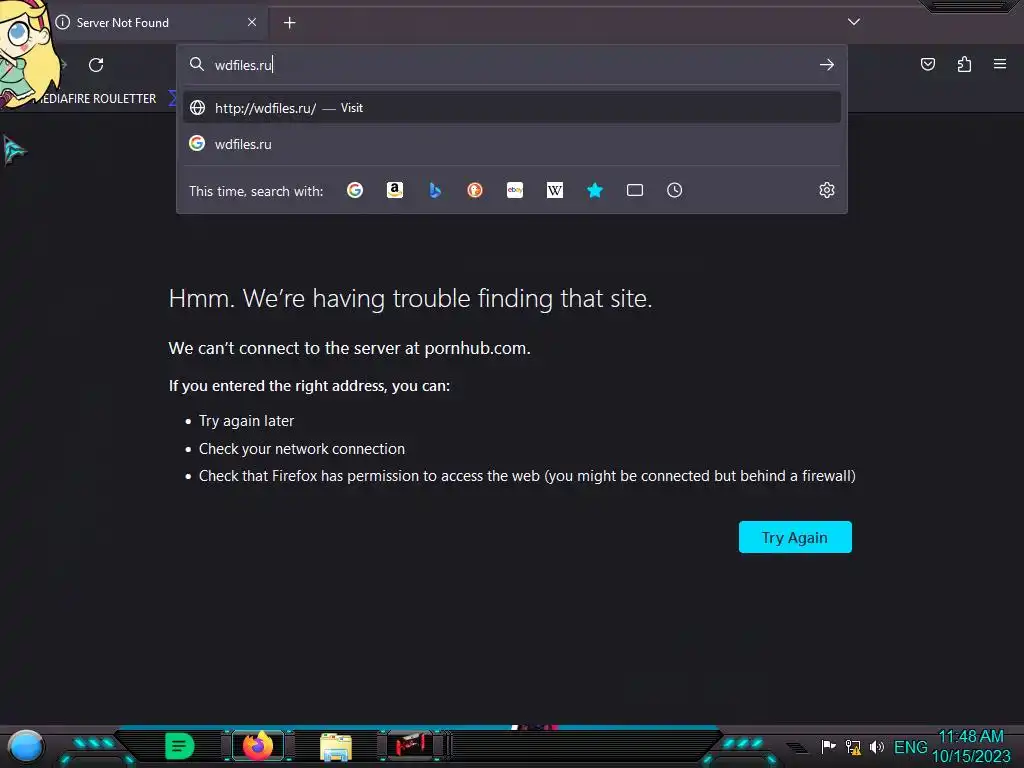Image resolution: width=1024 pixels, height=768 pixels.
Task: Search with DuckDuckGo icon this time
Action: pyautogui.click(x=475, y=190)
